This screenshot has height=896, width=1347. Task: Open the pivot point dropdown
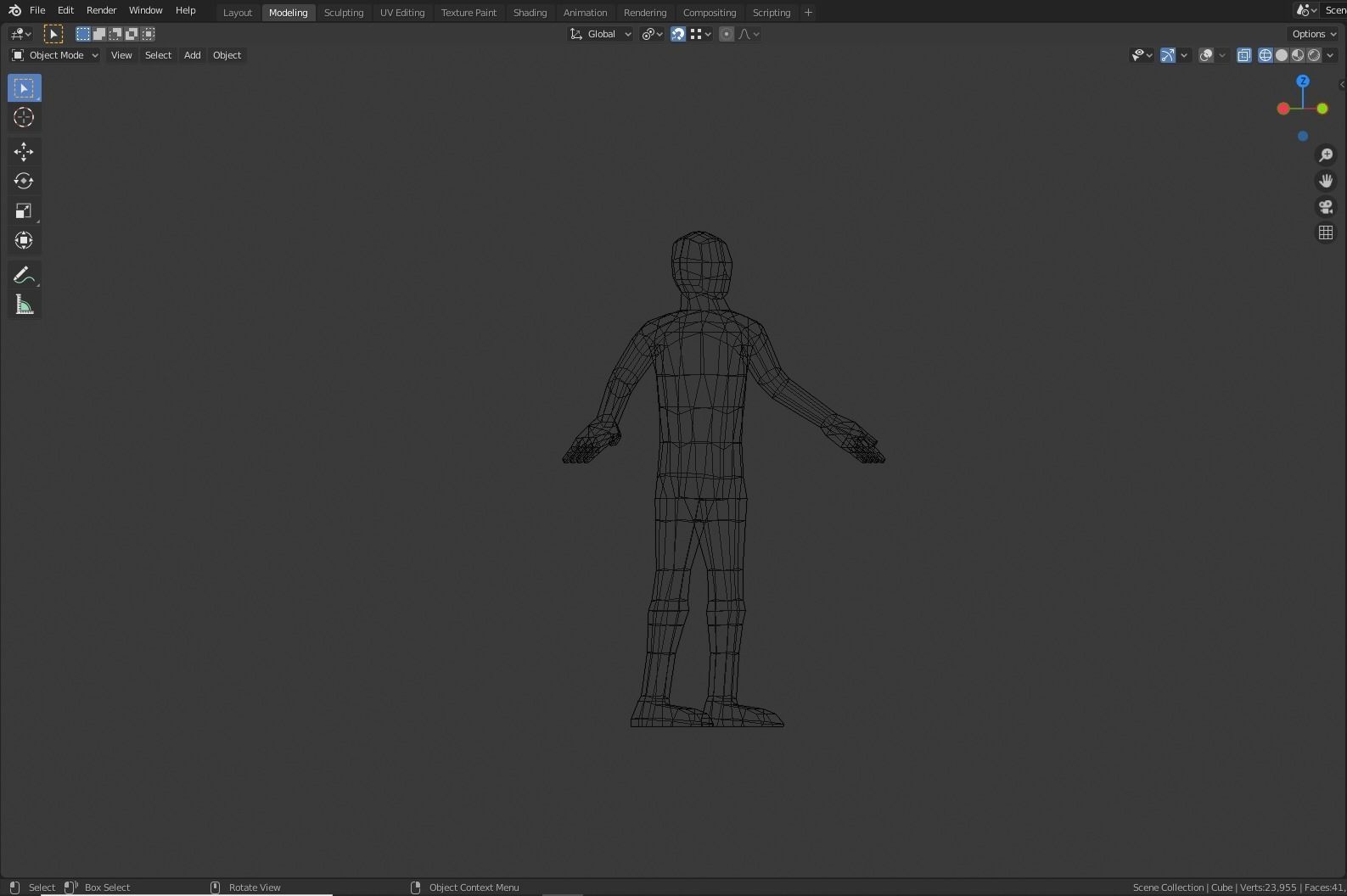tap(653, 34)
